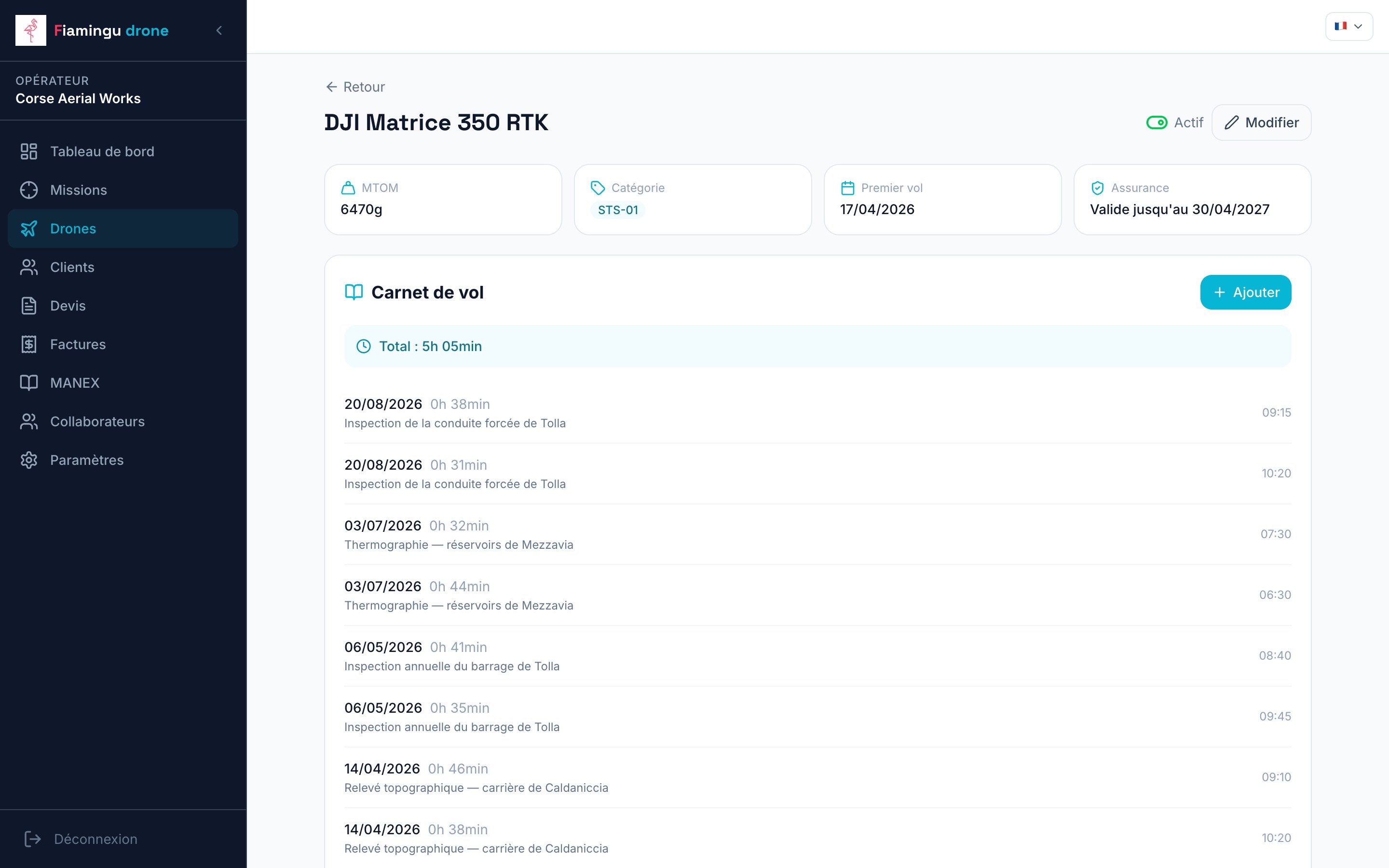The height and width of the screenshot is (868, 1389).
Task: Click the Factures receipt icon
Action: [29, 344]
